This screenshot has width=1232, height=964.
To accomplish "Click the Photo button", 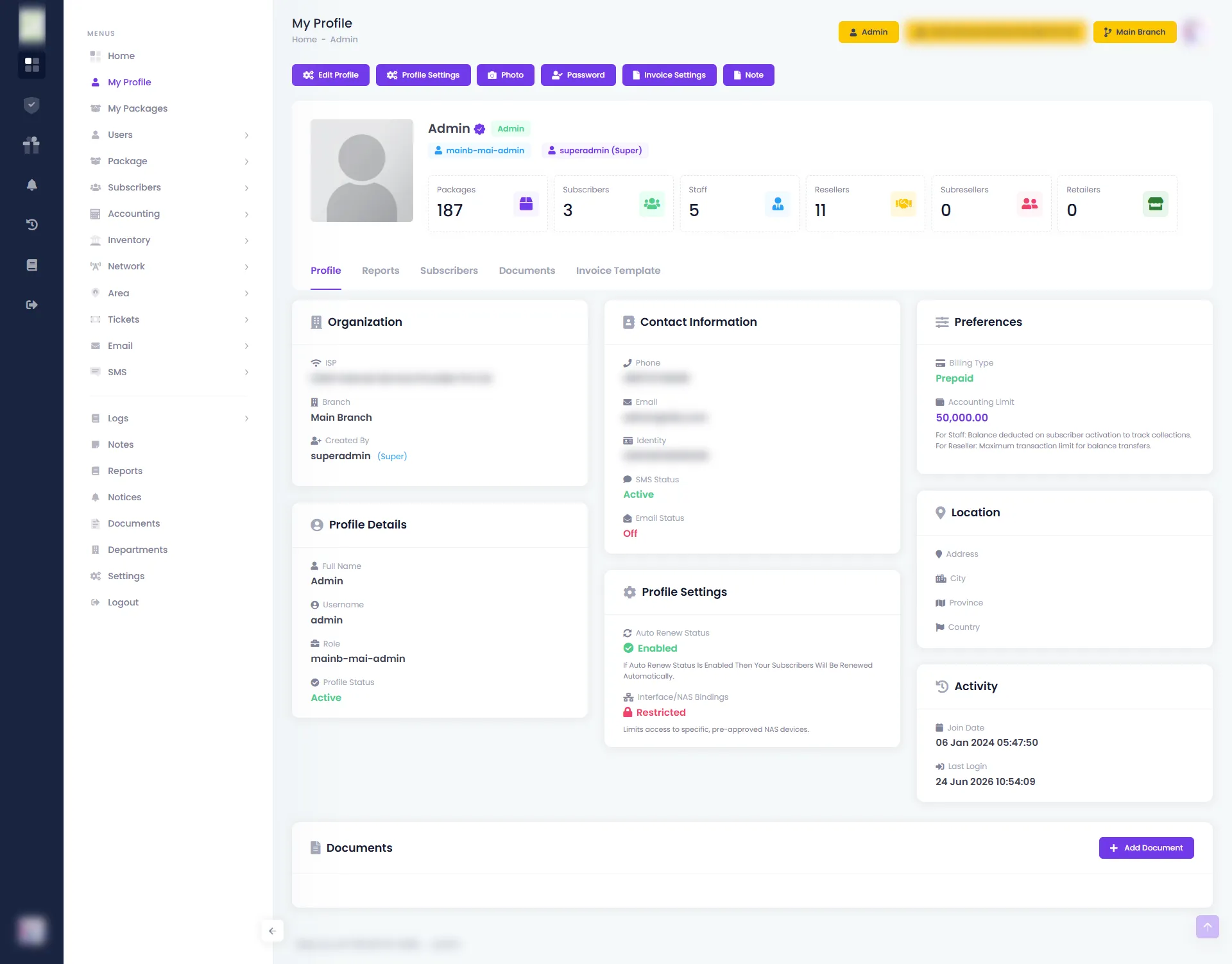I will [506, 75].
